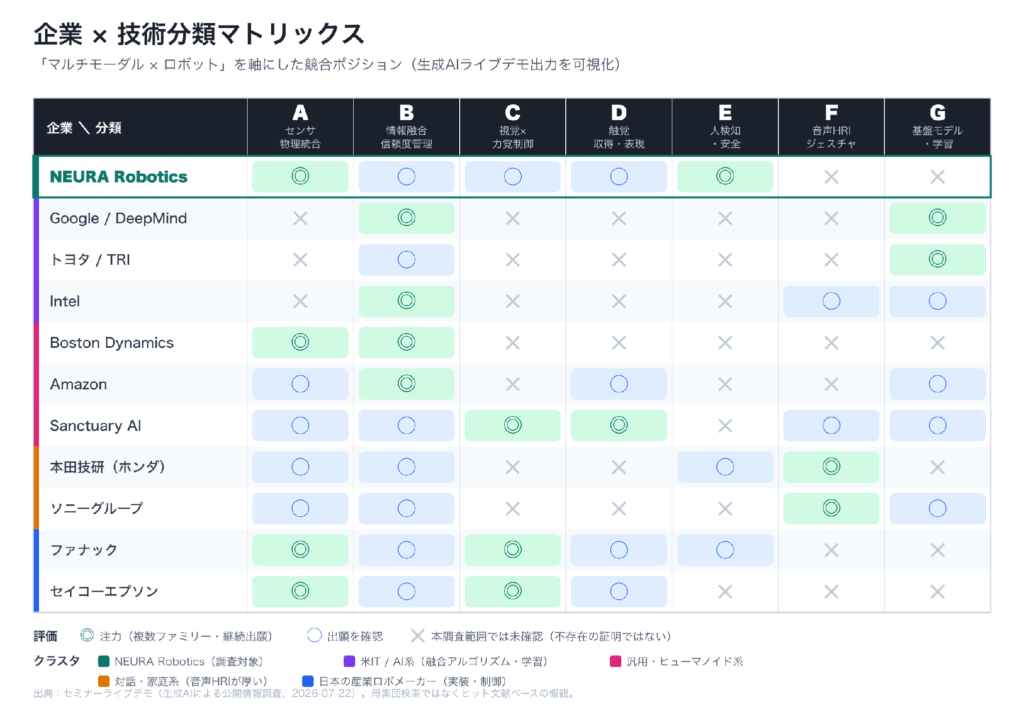Select column header G 基盤モデル・学習
1024x712 pixels.
937,127
